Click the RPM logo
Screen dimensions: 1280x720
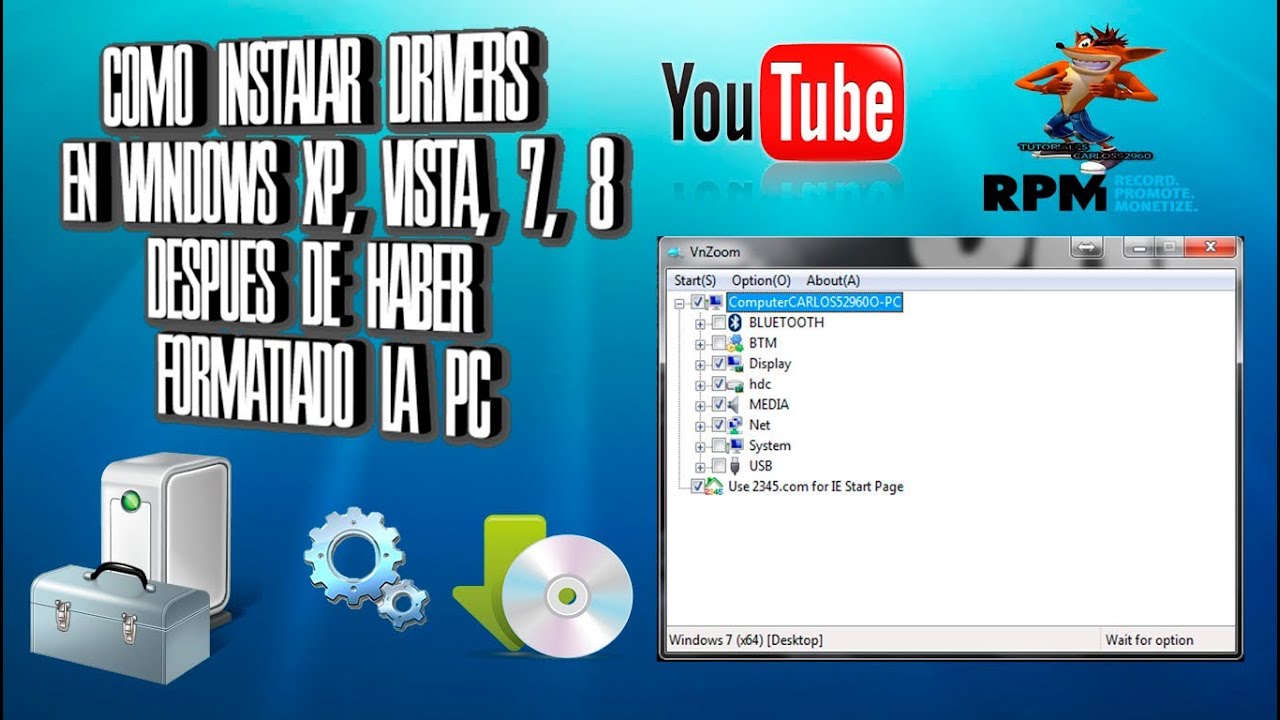1090,192
